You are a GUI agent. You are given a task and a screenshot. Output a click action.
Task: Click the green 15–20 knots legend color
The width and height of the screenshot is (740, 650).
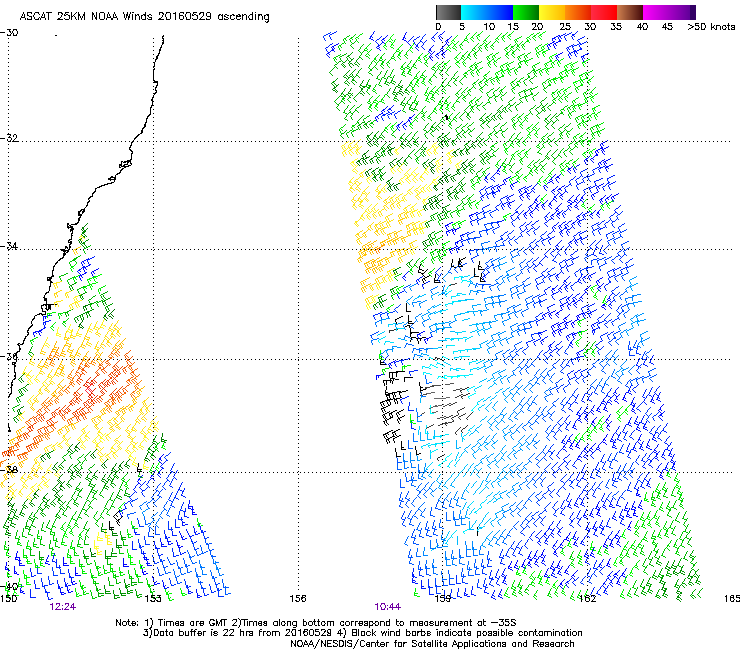click(x=526, y=12)
